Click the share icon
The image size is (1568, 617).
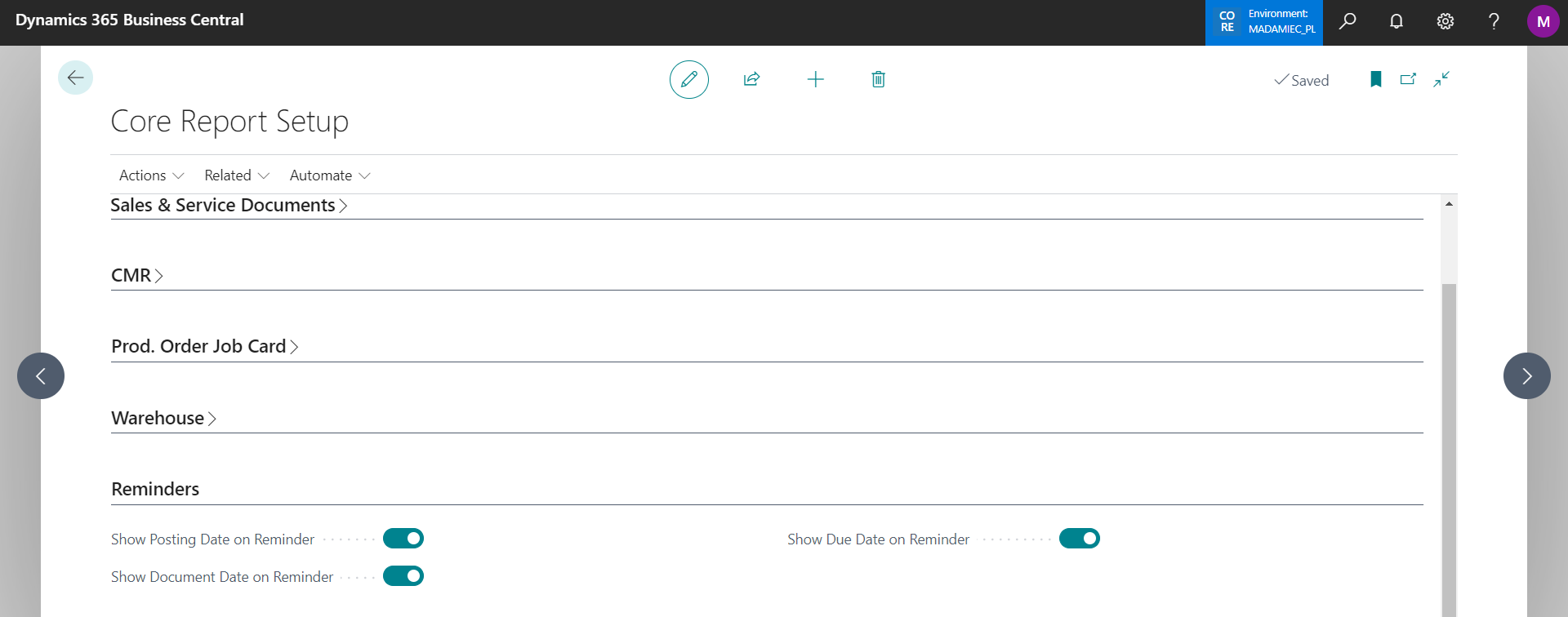click(751, 79)
